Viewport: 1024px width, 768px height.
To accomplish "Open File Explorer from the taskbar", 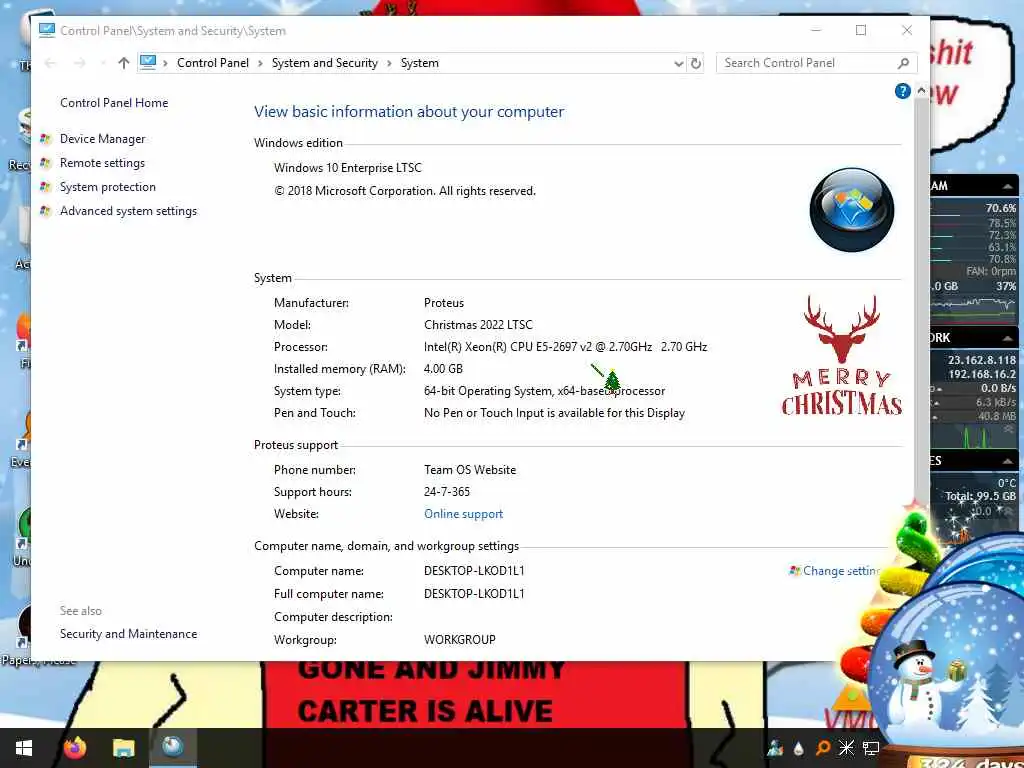I will 123,748.
